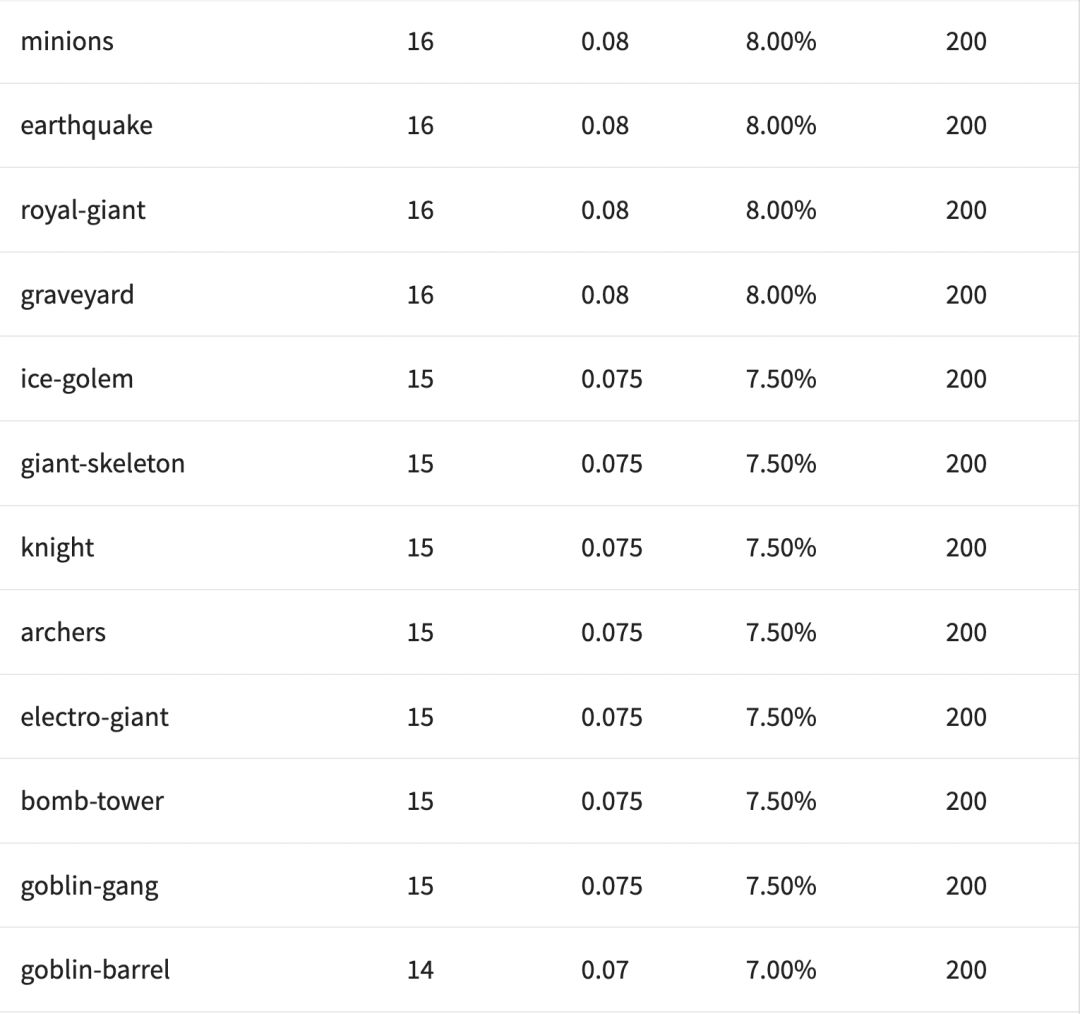Click the 200 total in earthquake row
The height and width of the screenshot is (1014, 1080).
[x=966, y=126]
